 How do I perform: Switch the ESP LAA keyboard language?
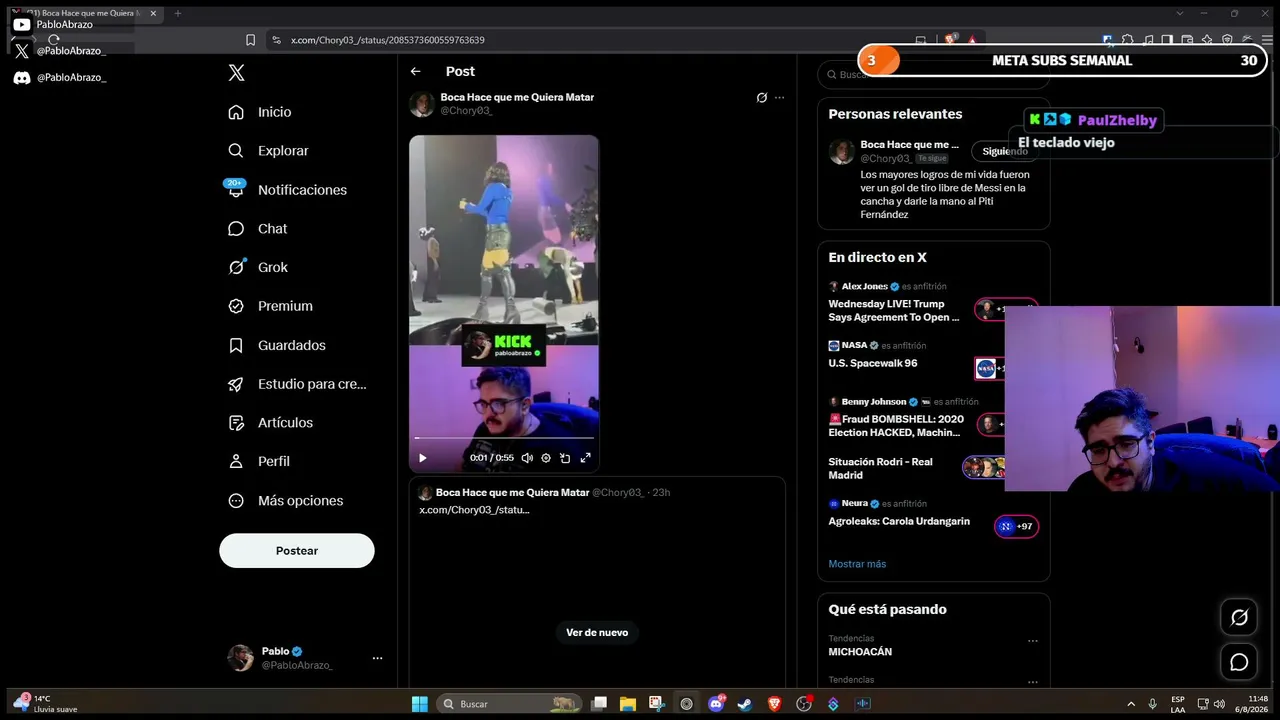[1178, 704]
